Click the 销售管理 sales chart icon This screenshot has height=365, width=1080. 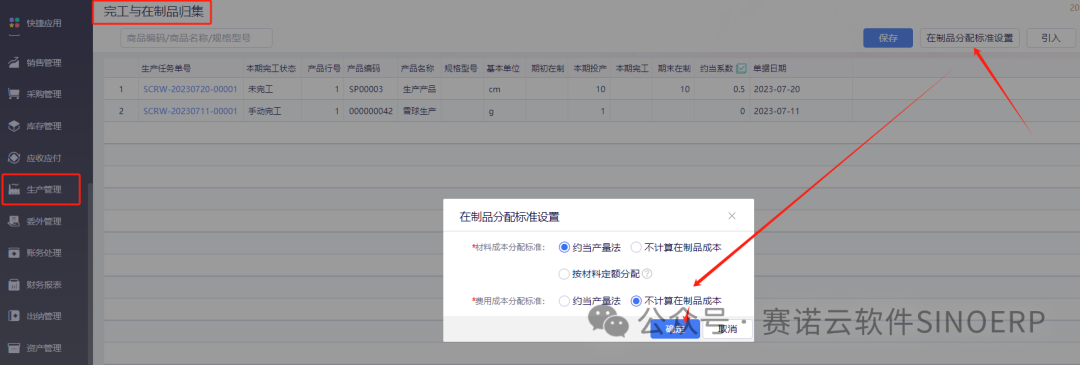coord(14,63)
